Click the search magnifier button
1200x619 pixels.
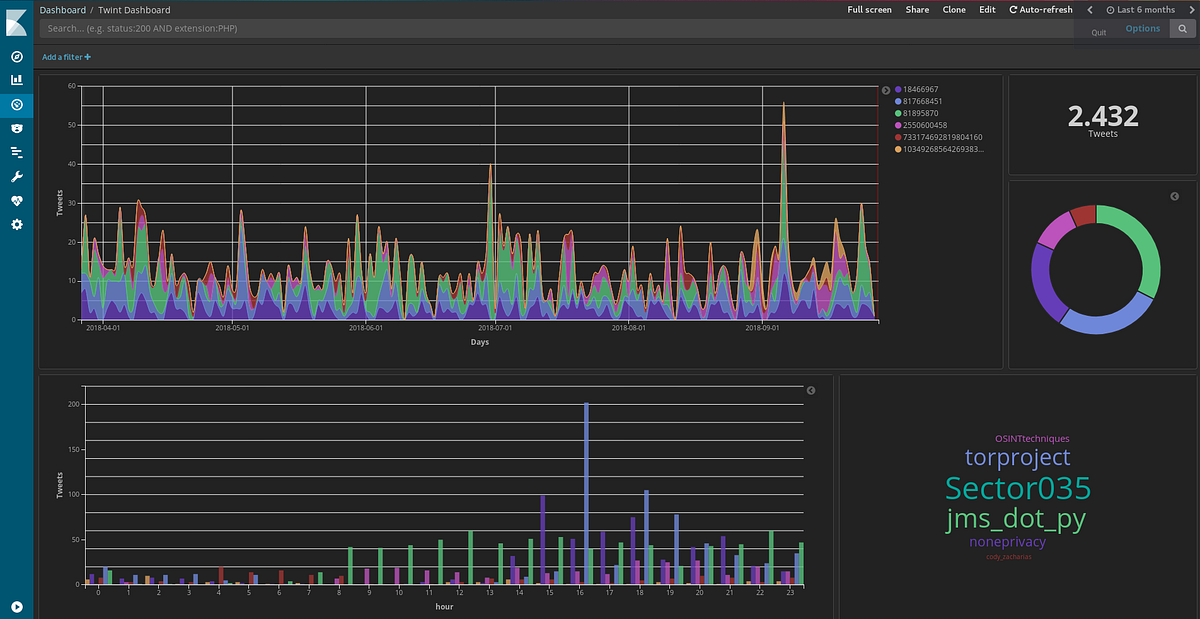pos(1181,29)
